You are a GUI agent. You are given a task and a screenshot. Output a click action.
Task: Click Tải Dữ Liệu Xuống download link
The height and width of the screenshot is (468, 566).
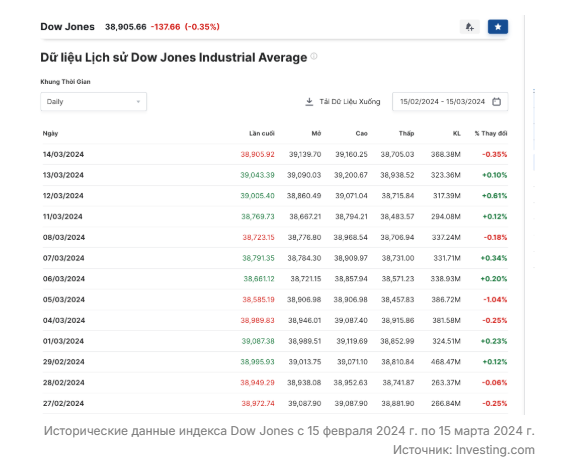[343, 102]
